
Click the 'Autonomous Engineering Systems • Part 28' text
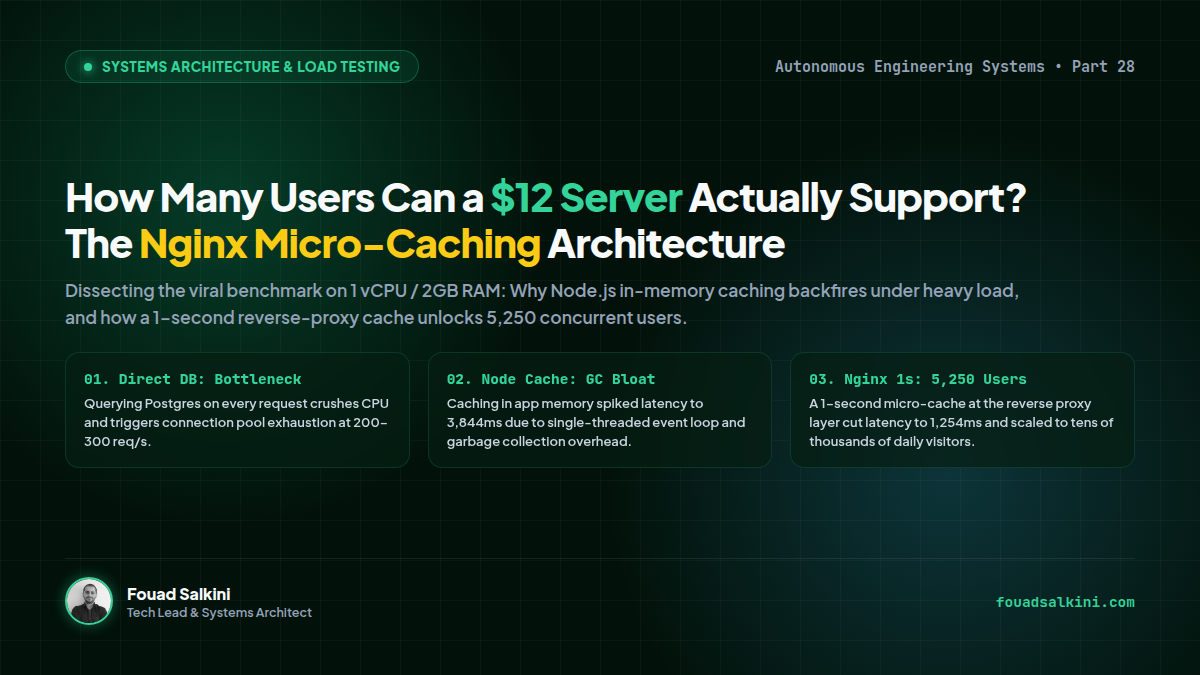(x=955, y=67)
